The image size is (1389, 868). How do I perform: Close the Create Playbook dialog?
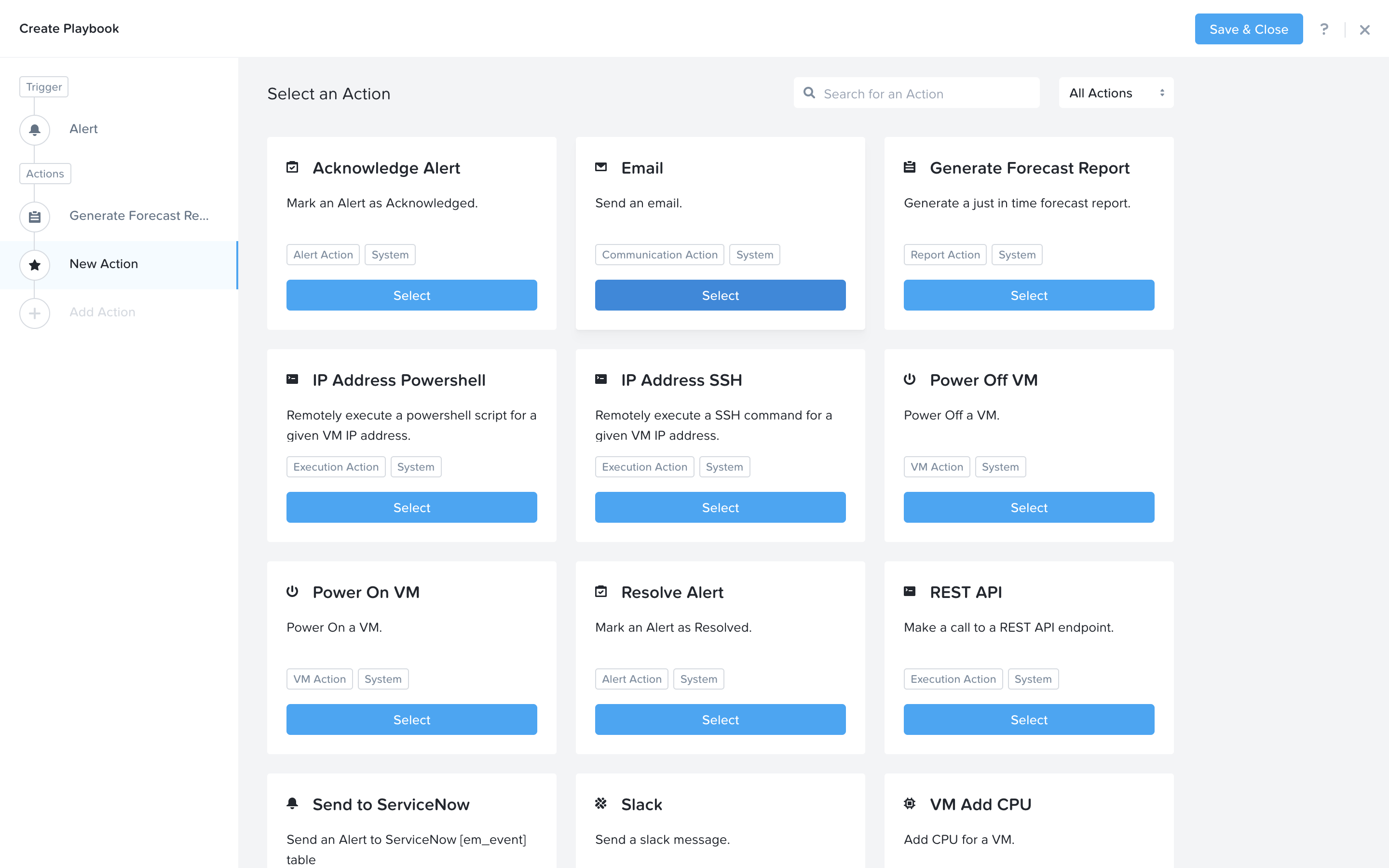[x=1364, y=30]
